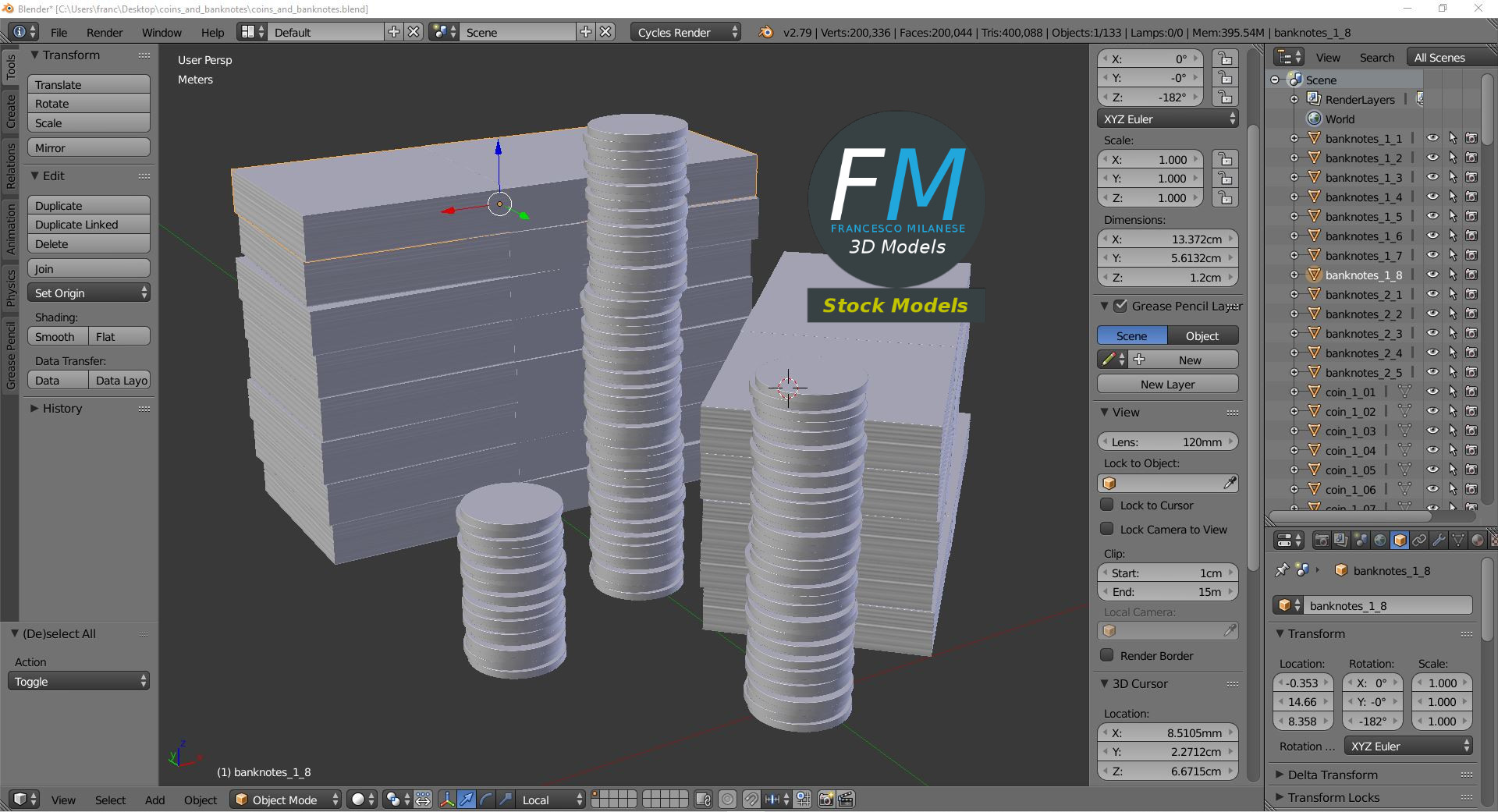Click the Lens 120mm slider field
The width and height of the screenshot is (1498, 812).
tap(1167, 441)
